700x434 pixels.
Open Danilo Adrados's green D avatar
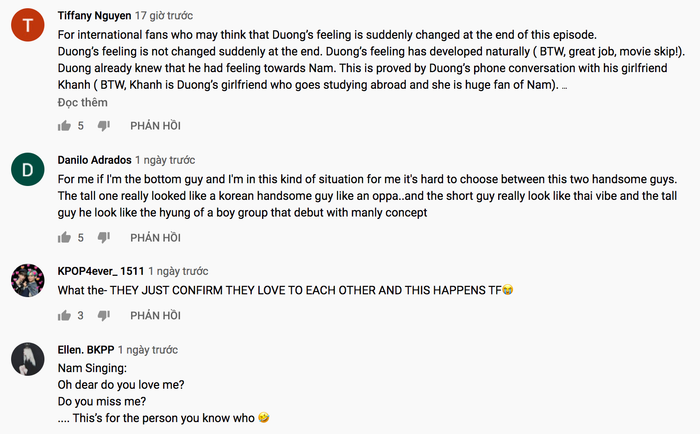[x=28, y=170]
